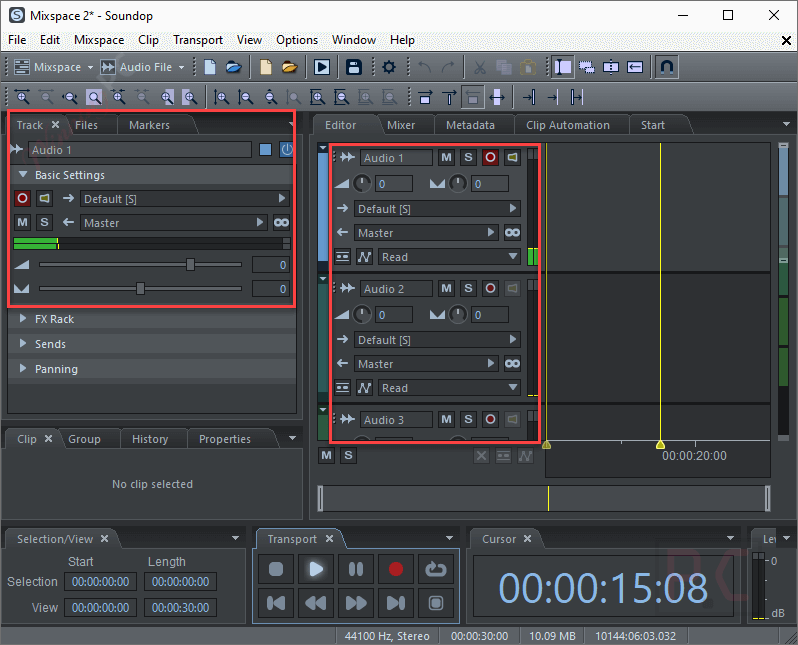Expand the FX Rack section
This screenshot has width=798, height=645.
[23, 319]
